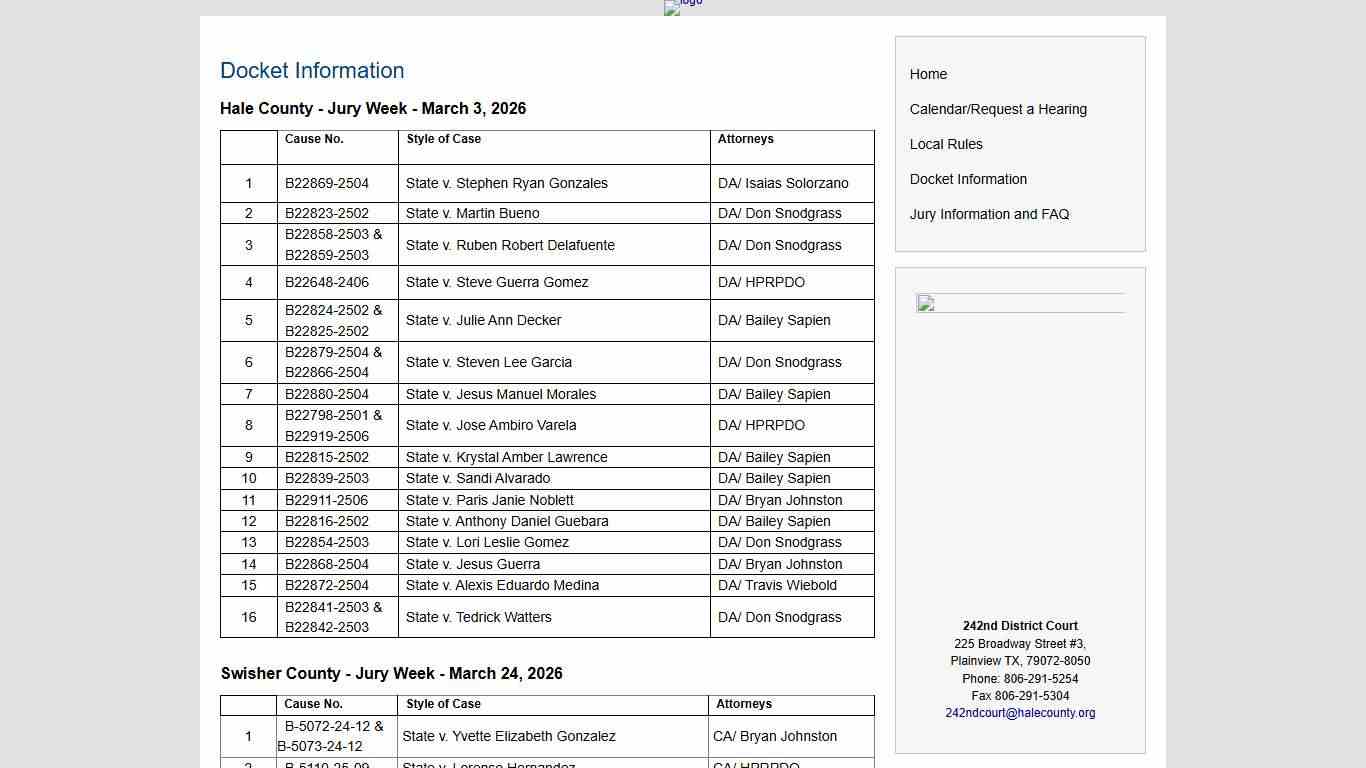Click the image placeholder above court address
The width and height of the screenshot is (1366, 768).
923,304
